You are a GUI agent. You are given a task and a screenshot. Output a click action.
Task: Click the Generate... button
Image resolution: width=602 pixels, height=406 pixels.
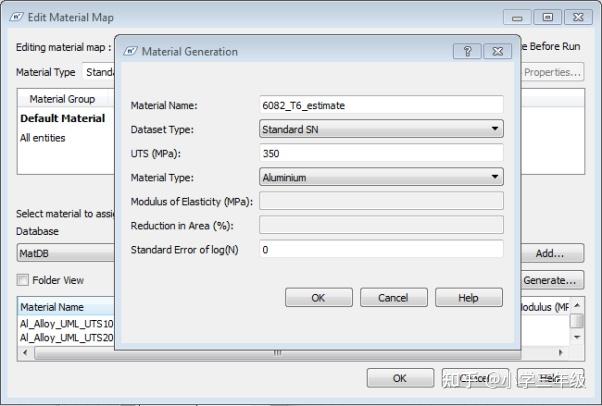pyautogui.click(x=552, y=280)
